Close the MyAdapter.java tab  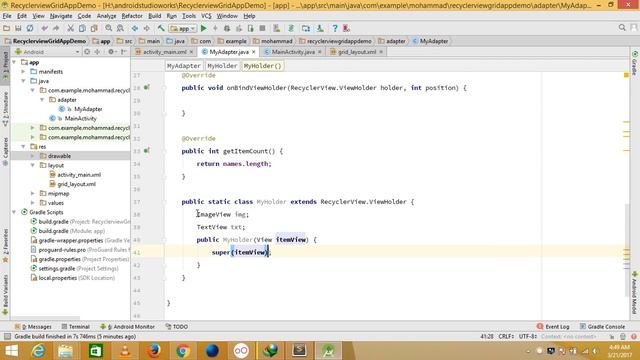point(253,52)
